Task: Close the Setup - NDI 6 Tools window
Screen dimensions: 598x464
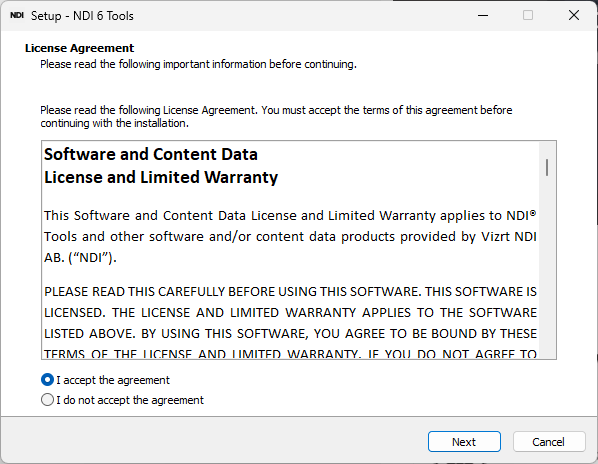Action: pos(574,15)
